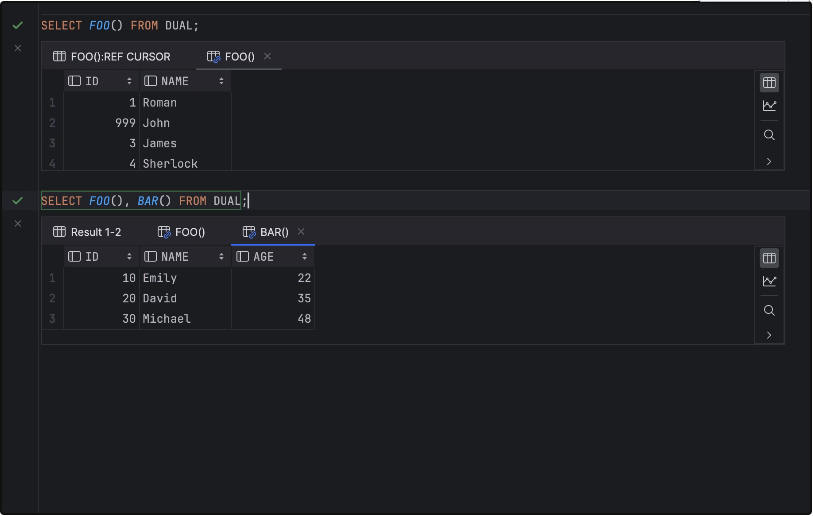Sort the BAR() grid by ID arrows
The image size is (813, 516).
129,257
